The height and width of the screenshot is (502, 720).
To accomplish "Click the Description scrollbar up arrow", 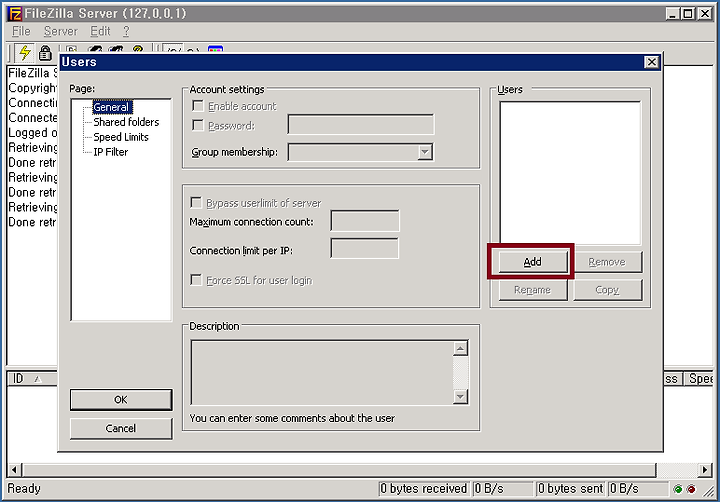I will (460, 348).
